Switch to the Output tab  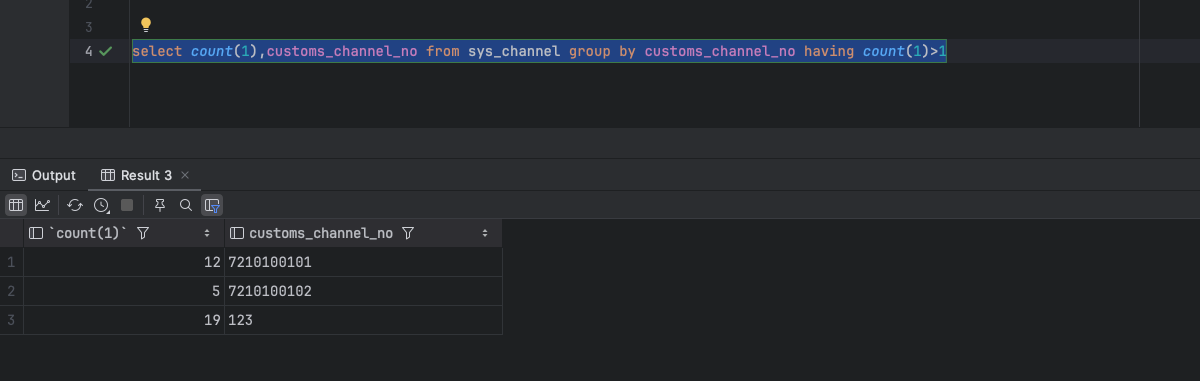(44, 175)
